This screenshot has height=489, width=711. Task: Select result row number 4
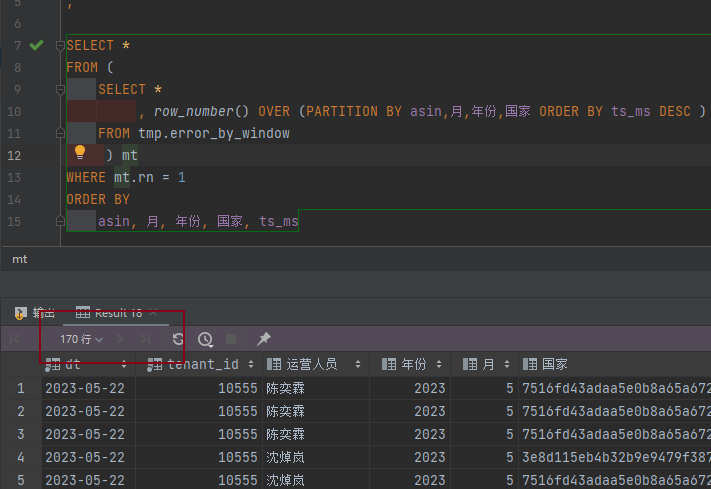(x=21, y=457)
